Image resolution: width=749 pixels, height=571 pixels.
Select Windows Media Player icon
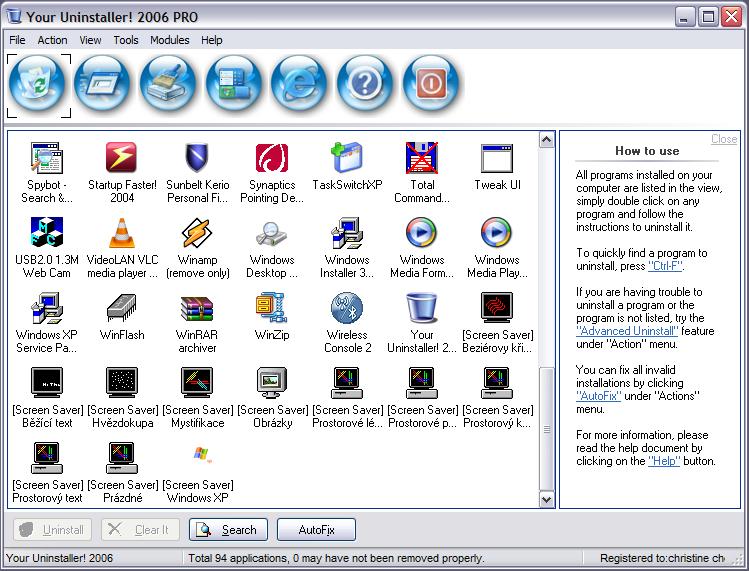point(497,232)
